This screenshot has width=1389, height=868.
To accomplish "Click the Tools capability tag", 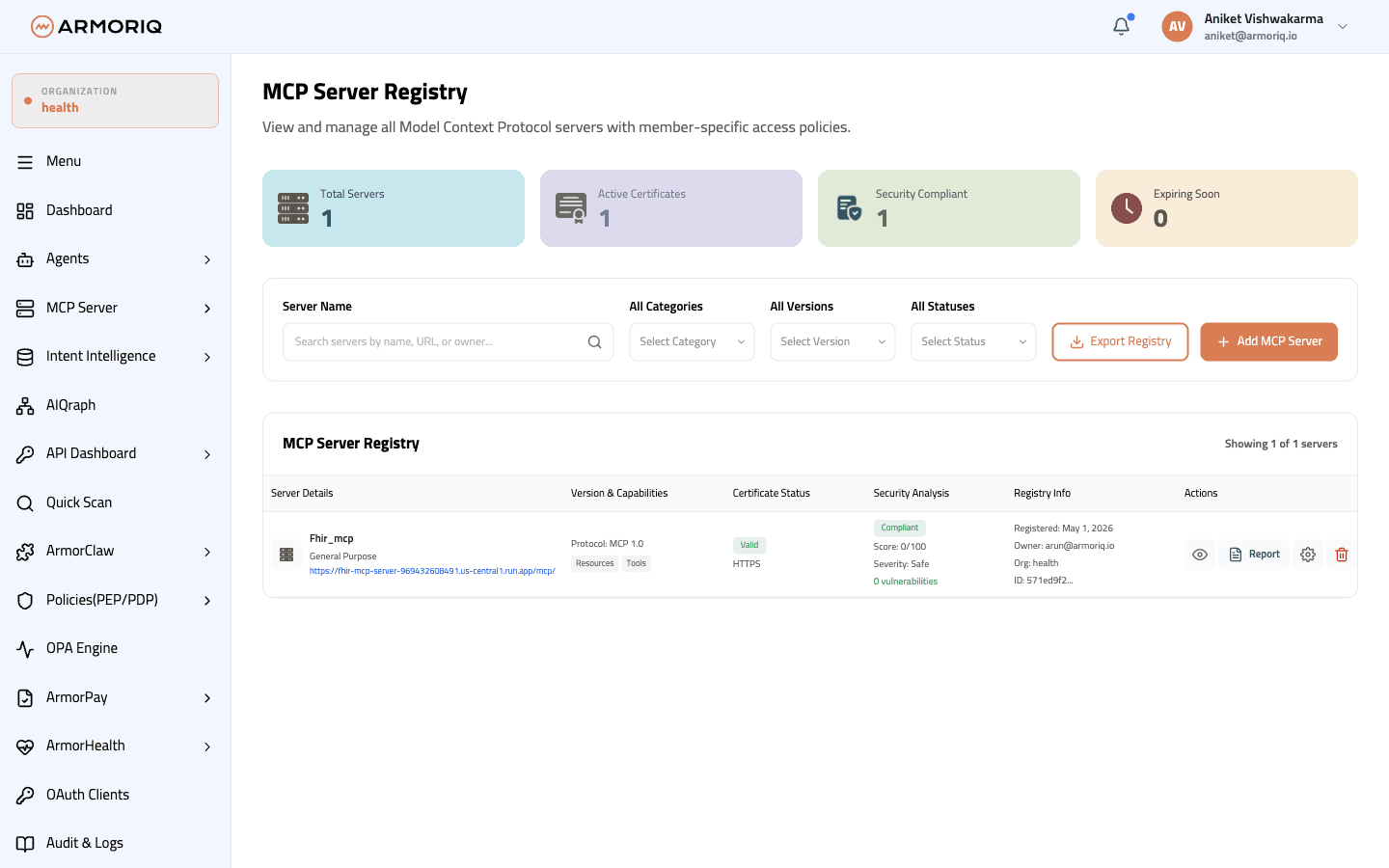I will point(637,563).
